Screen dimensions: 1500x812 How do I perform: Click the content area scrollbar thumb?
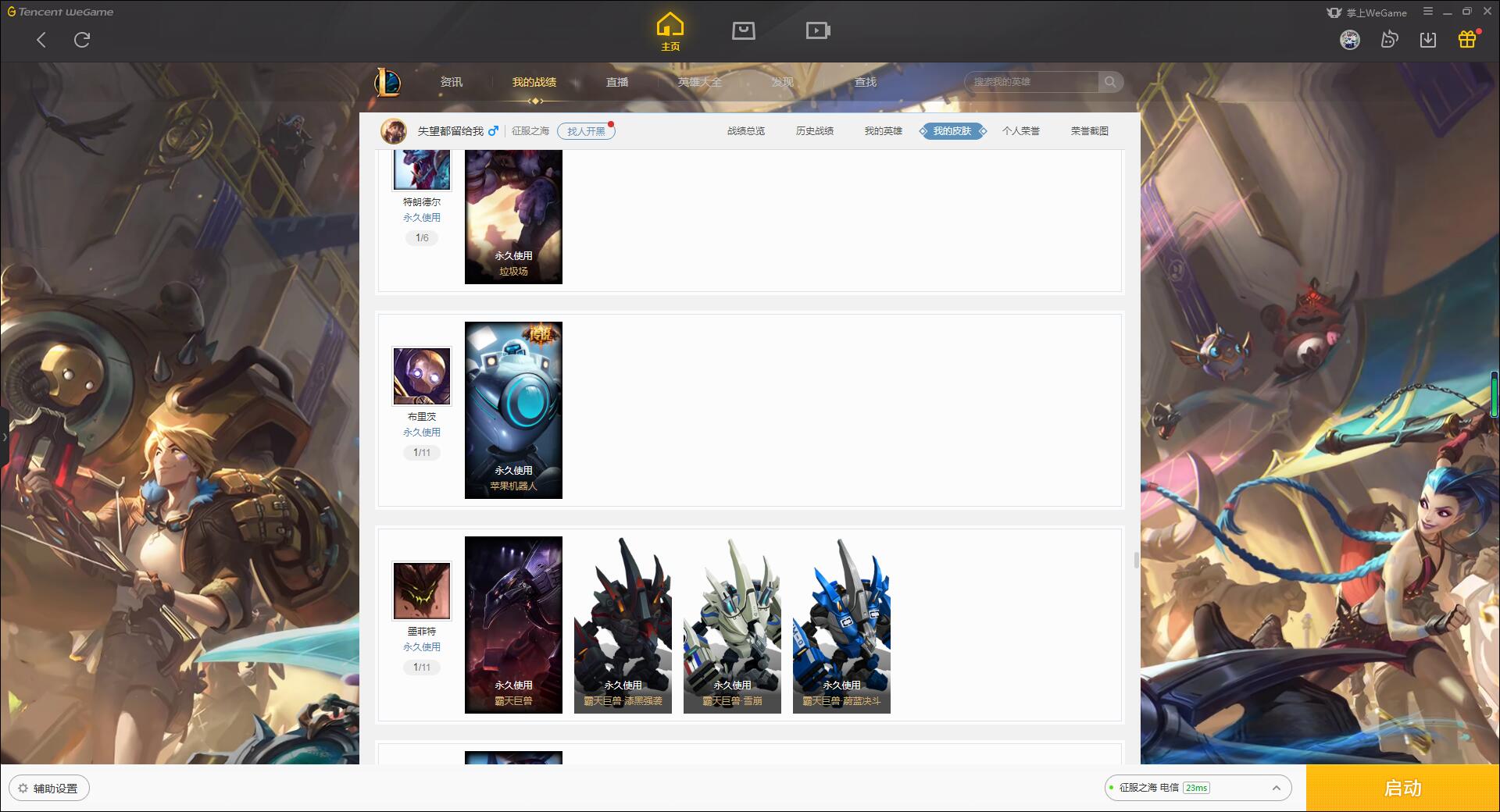(x=1136, y=560)
